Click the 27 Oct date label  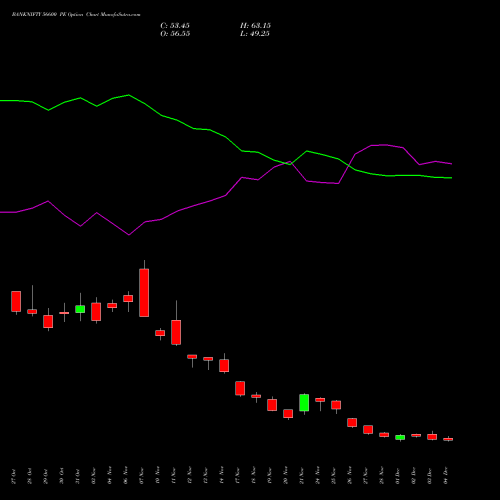[14, 476]
